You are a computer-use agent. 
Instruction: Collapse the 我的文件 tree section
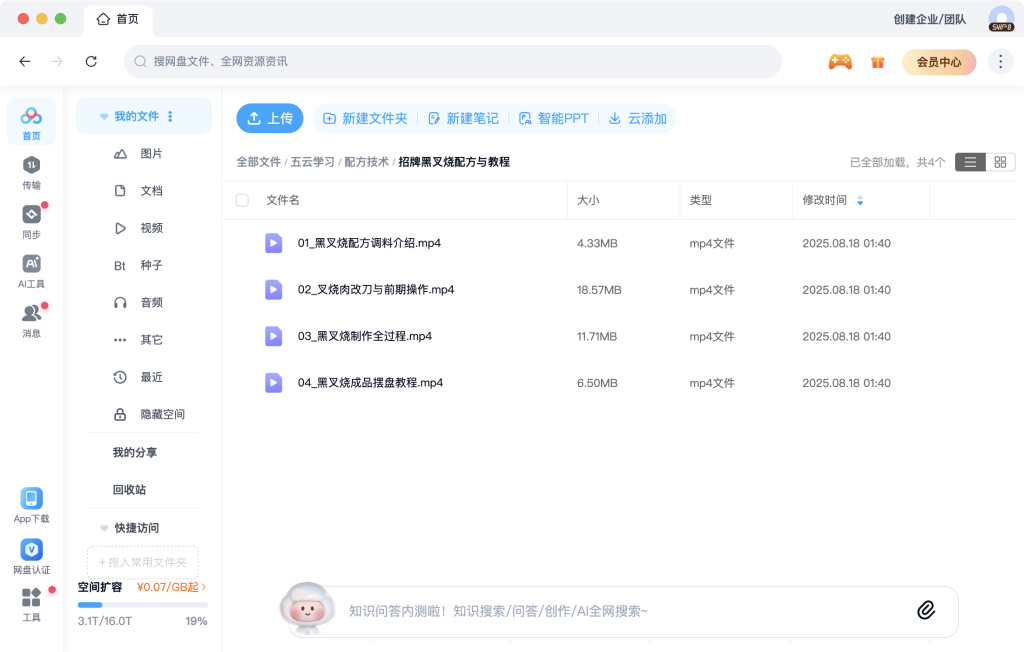(104, 117)
